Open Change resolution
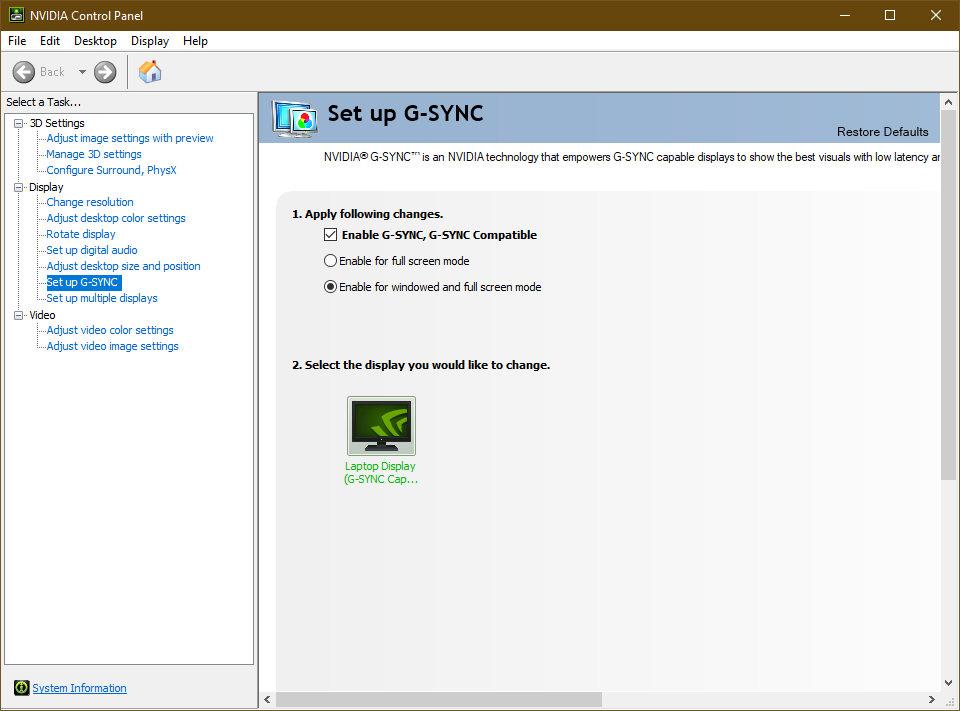Screen dimensions: 960x711 [90, 202]
